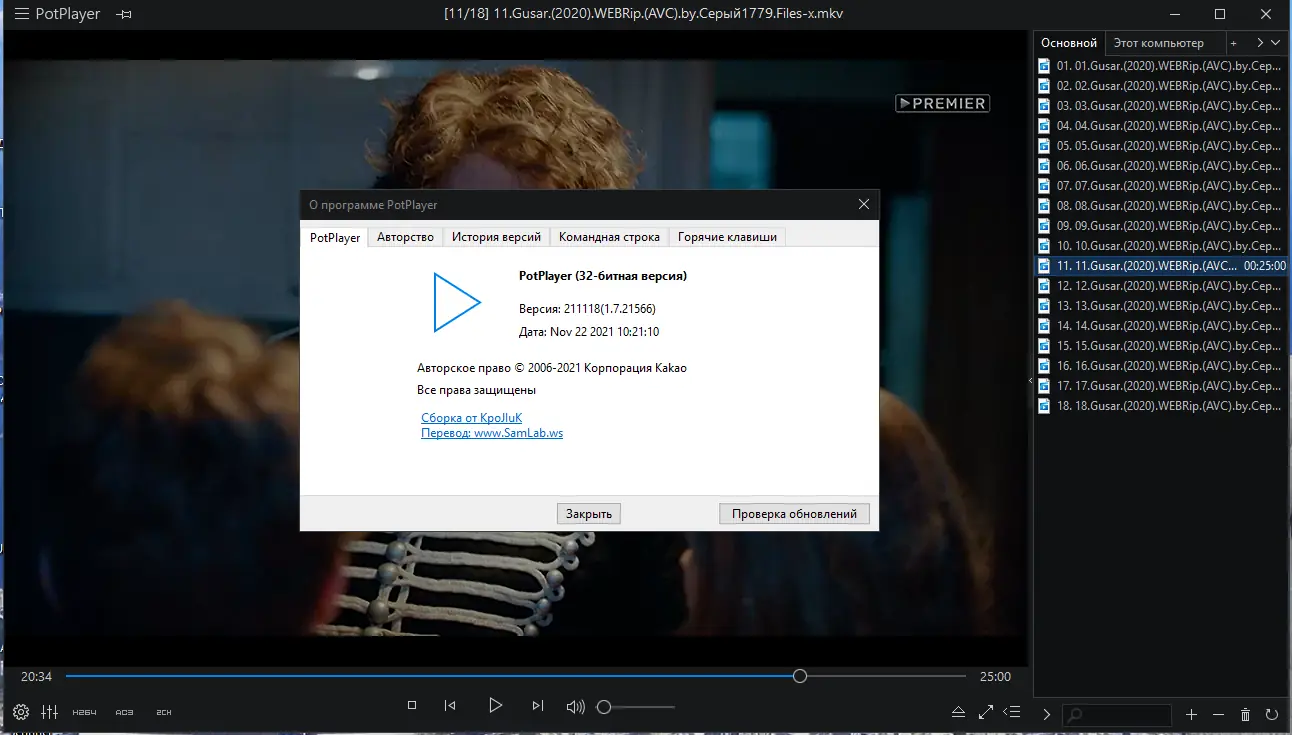Collapse the playlist with the left-edge arrow
The image size is (1292, 735).
[x=1029, y=380]
